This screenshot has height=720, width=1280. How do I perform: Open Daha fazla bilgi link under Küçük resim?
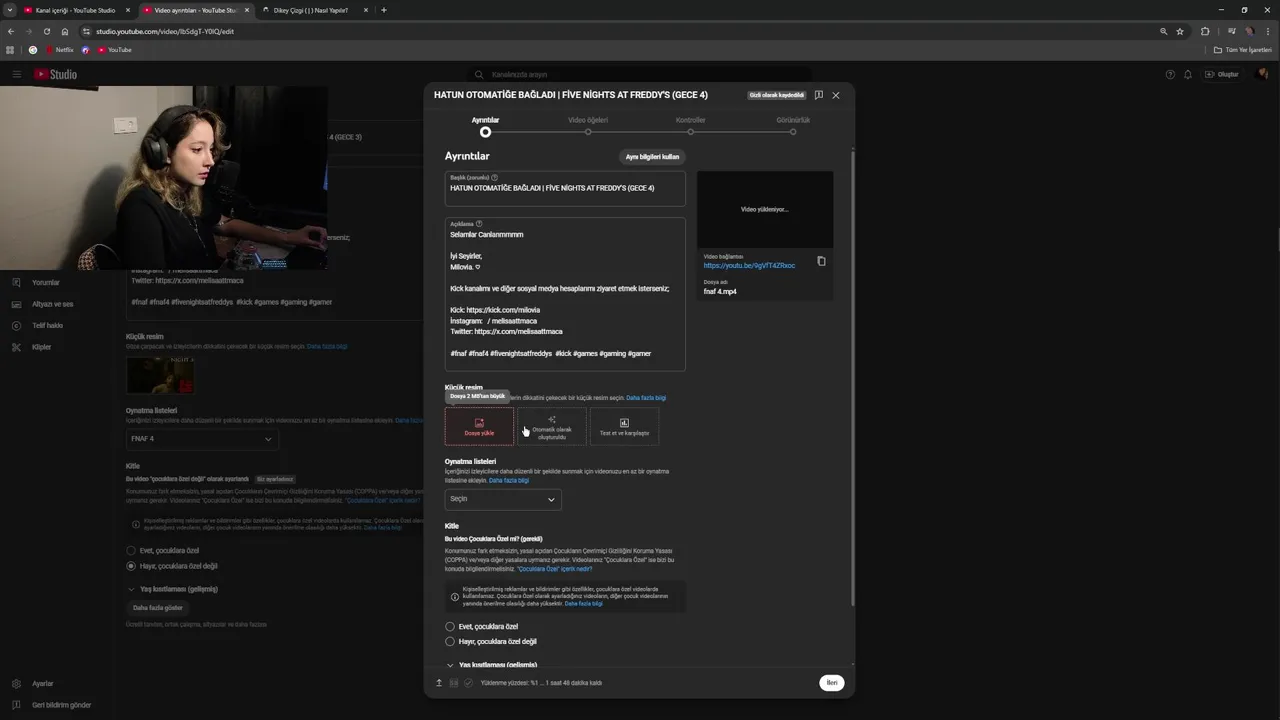(x=646, y=398)
